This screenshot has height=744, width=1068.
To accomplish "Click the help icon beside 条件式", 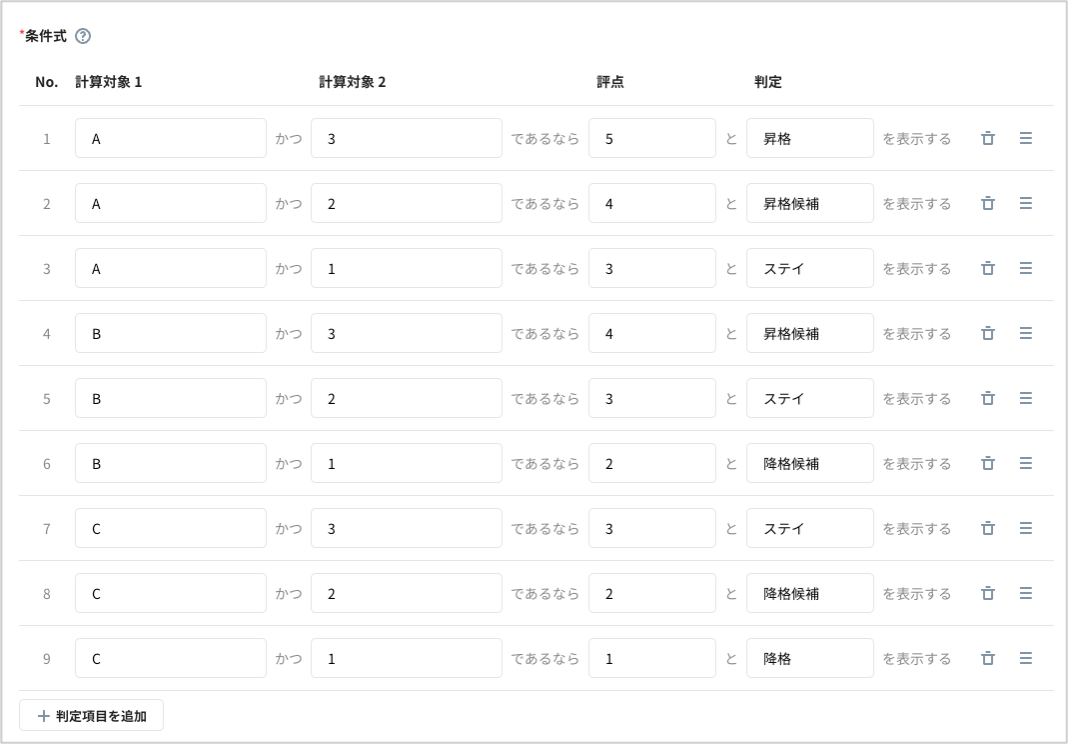I will tap(83, 36).
